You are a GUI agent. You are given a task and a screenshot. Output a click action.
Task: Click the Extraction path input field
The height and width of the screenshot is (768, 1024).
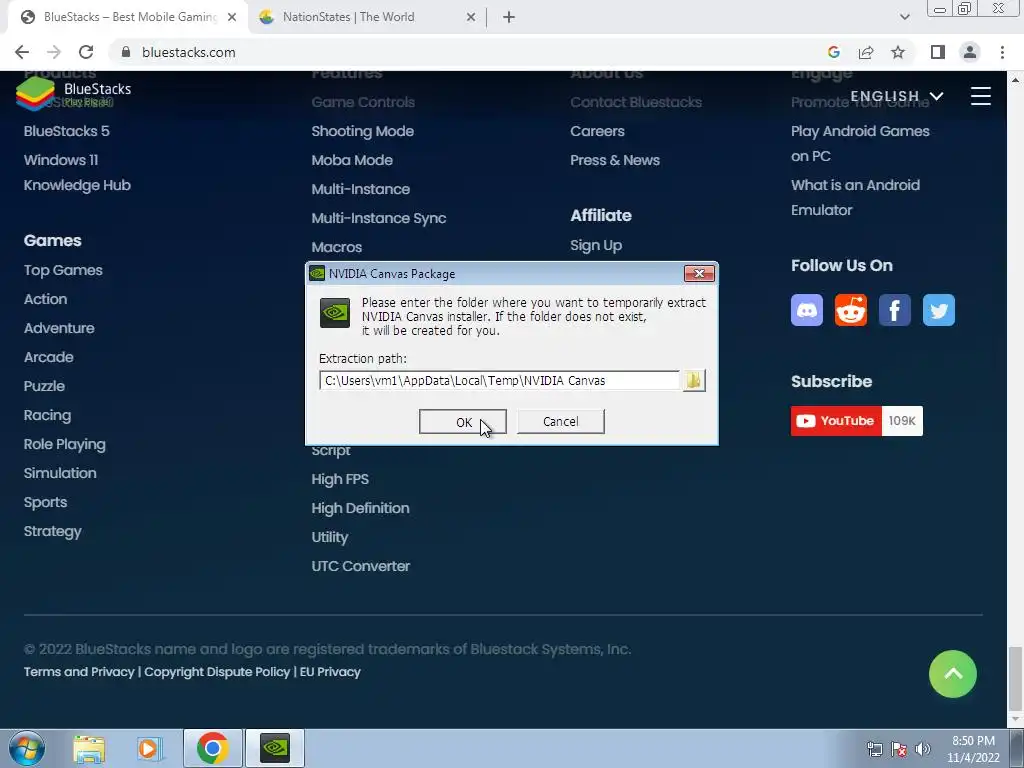[x=500, y=381]
